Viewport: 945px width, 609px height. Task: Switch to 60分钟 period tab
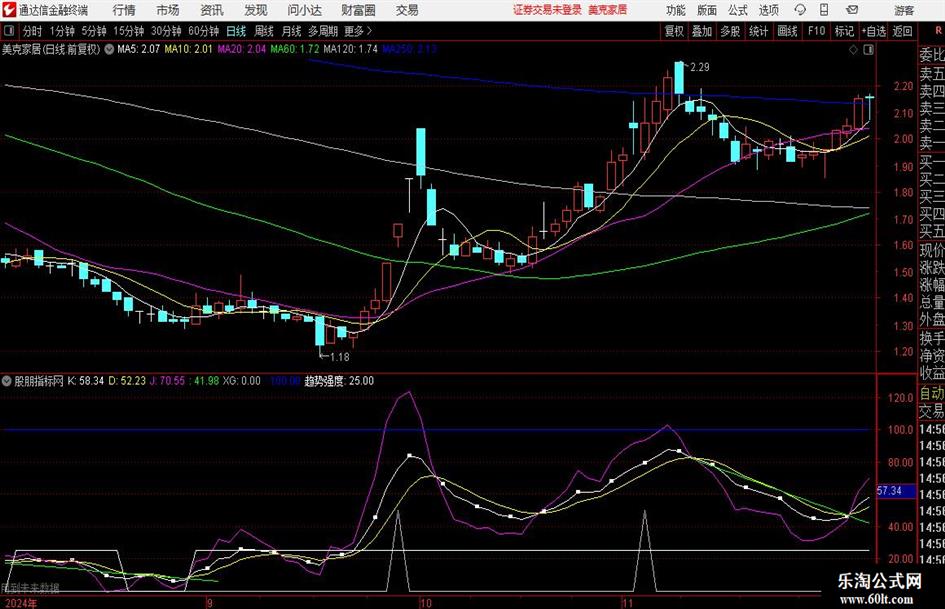(x=203, y=31)
